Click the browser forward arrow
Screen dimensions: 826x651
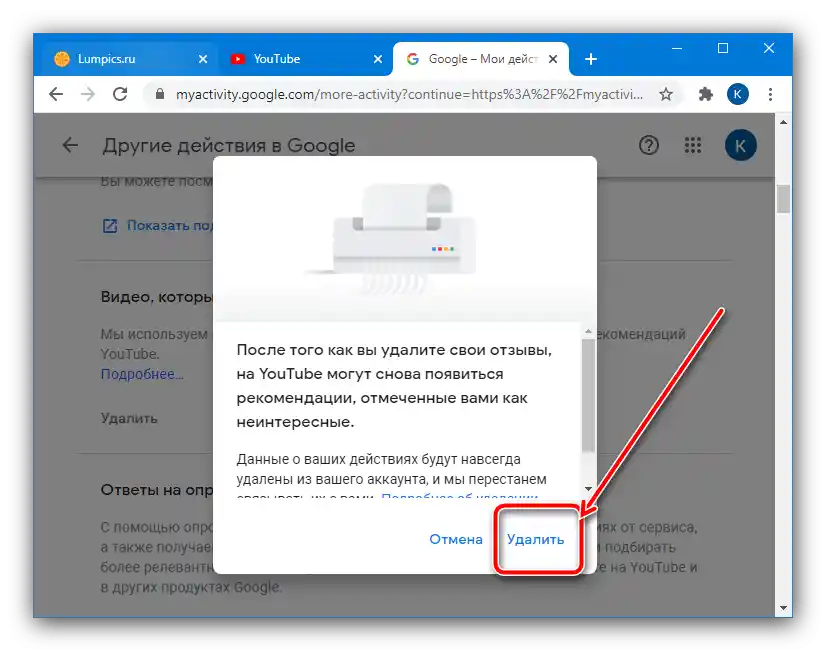(87, 94)
